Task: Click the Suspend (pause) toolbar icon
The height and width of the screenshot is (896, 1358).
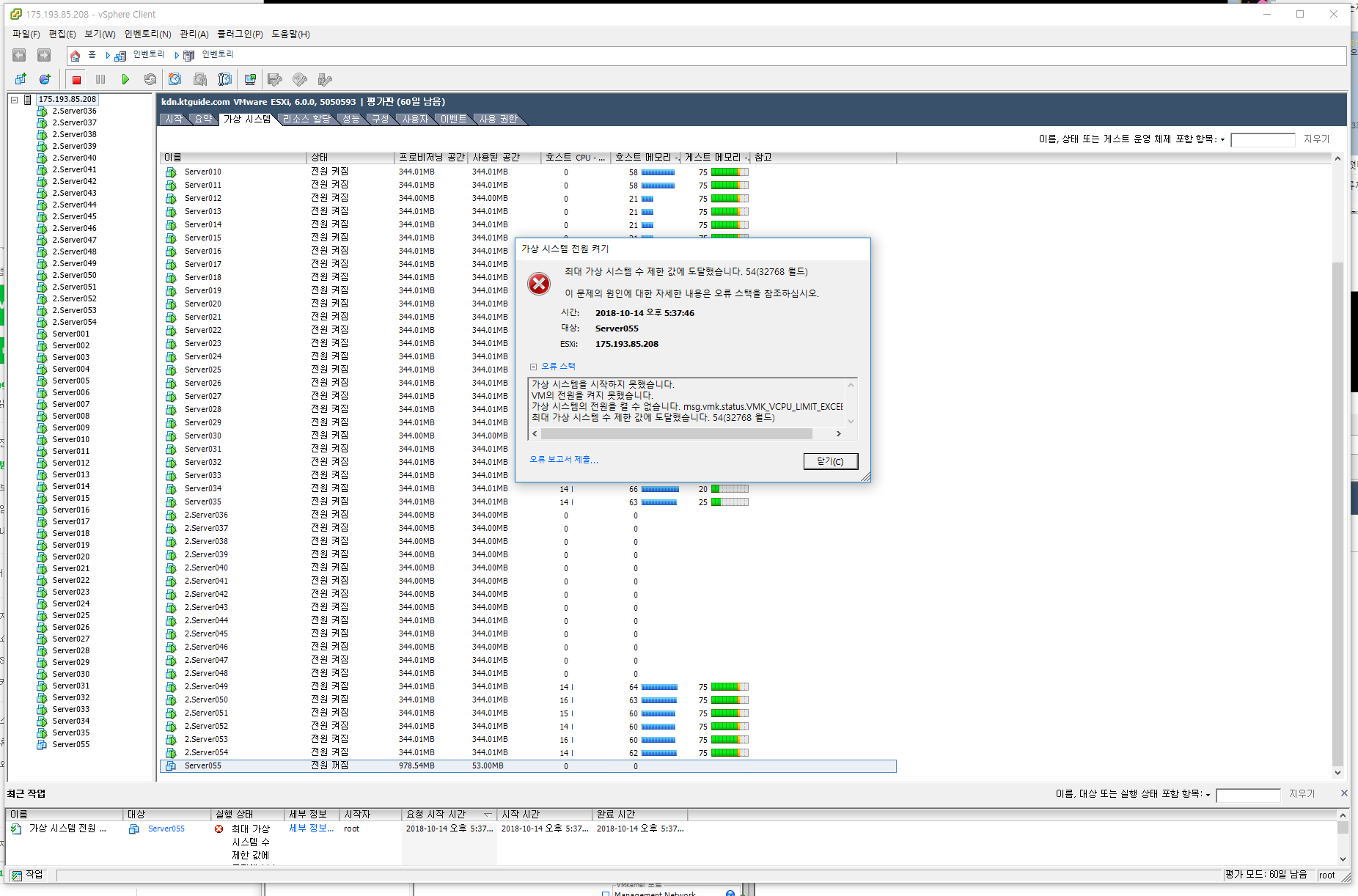Action: coord(100,79)
